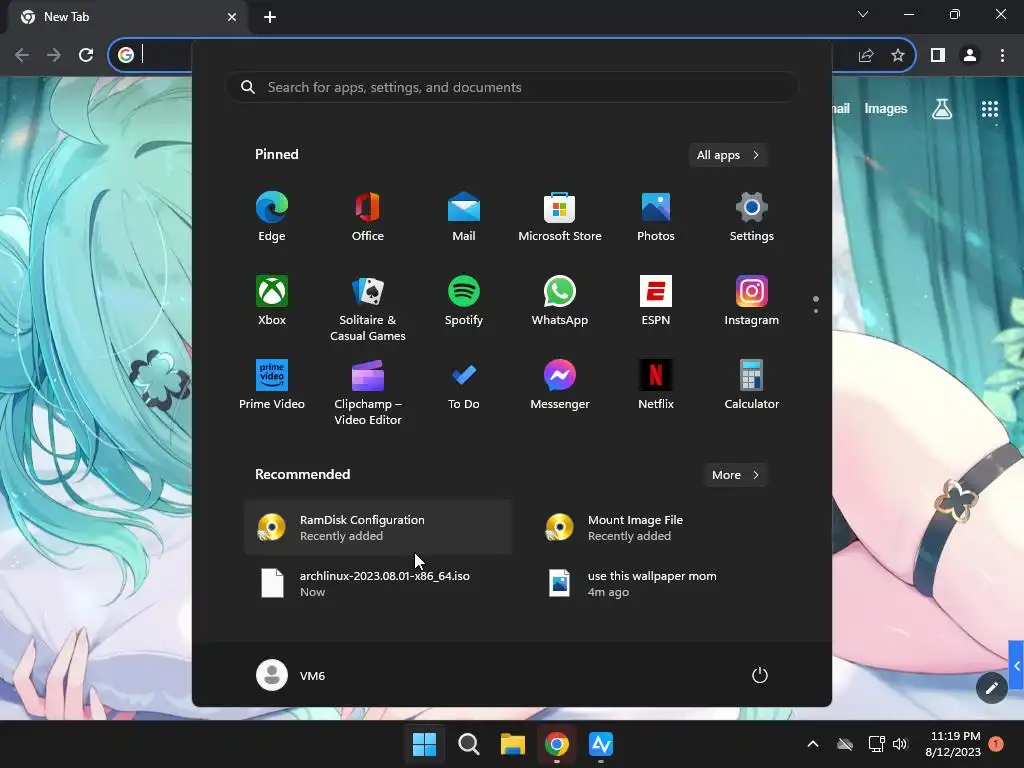The image size is (1024, 768).
Task: Expand the blue side arrow panel
Action: click(x=1016, y=665)
